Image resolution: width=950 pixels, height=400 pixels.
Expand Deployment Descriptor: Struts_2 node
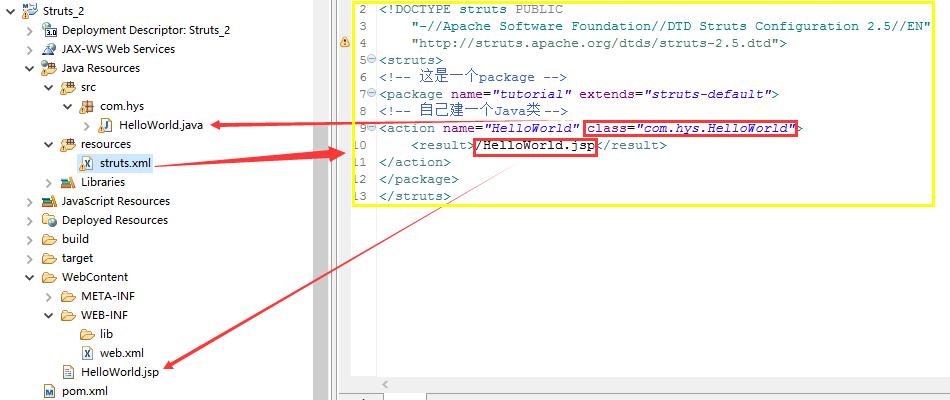pos(30,30)
